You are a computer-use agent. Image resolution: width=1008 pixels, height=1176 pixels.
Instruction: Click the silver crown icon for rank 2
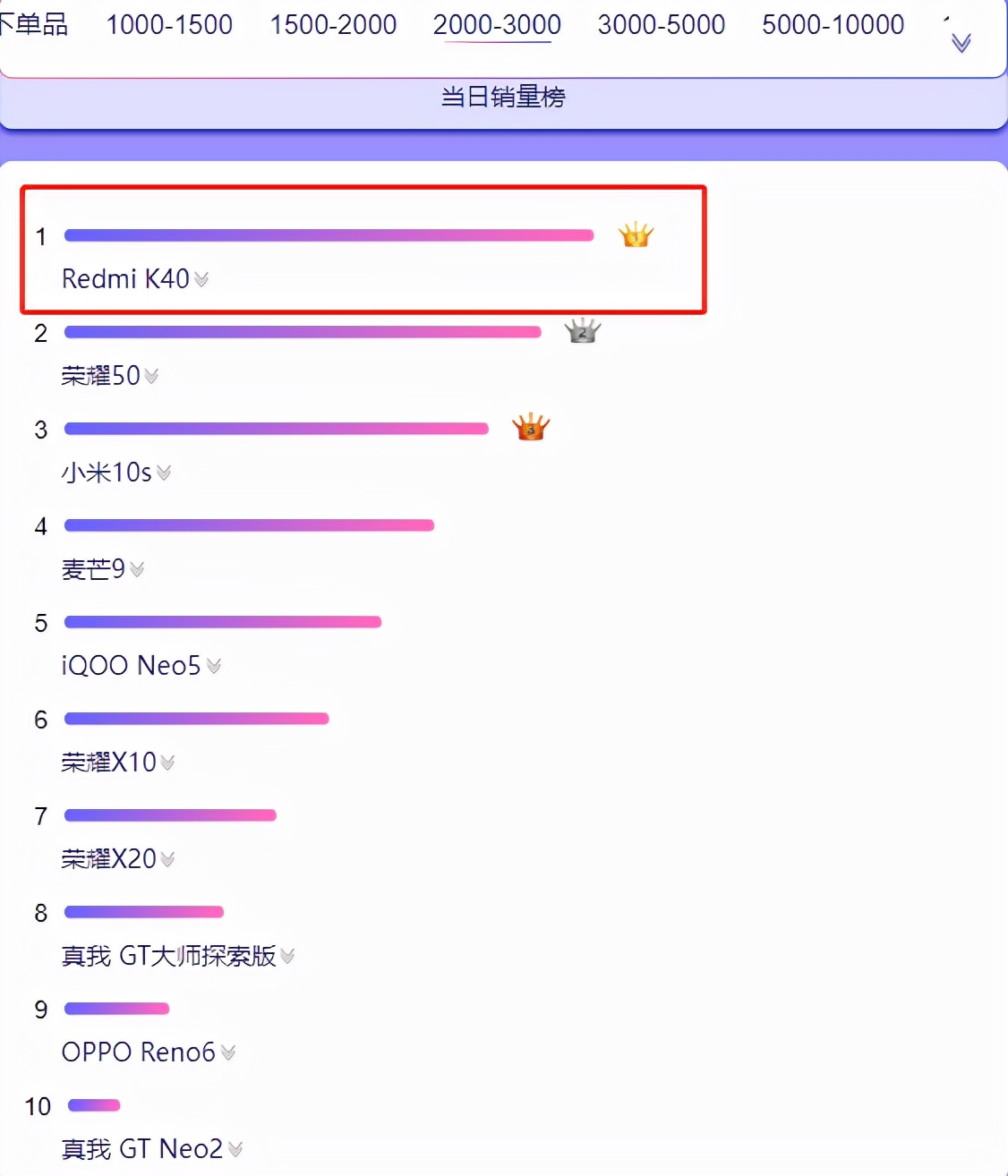(582, 332)
